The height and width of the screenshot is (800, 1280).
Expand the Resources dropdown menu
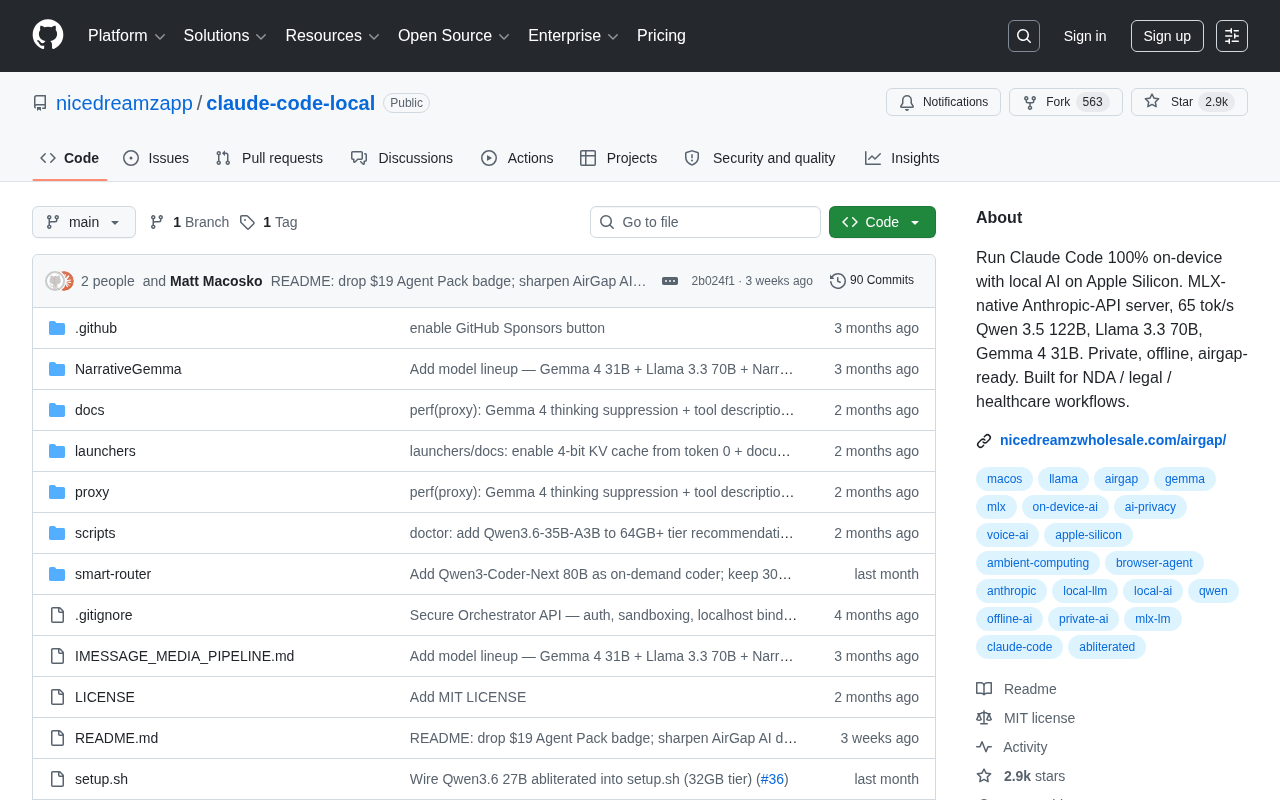[x=333, y=36]
